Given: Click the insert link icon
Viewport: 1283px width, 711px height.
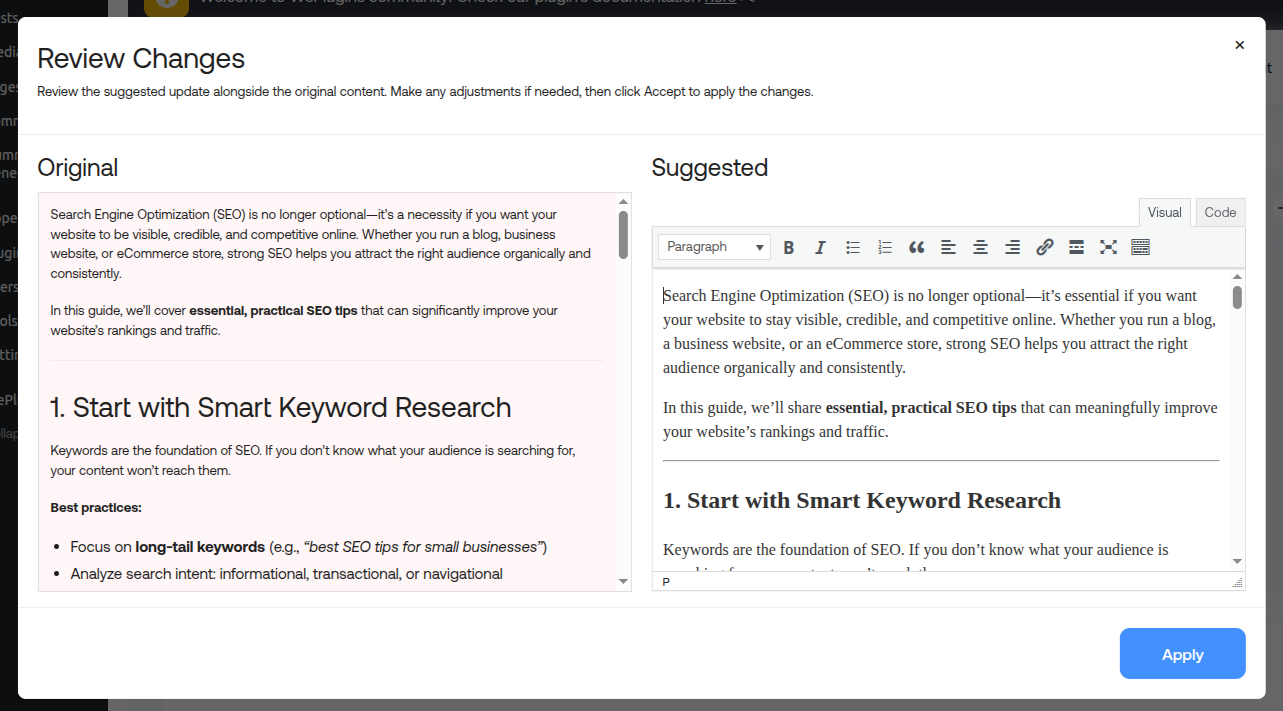Looking at the screenshot, I should coord(1045,247).
